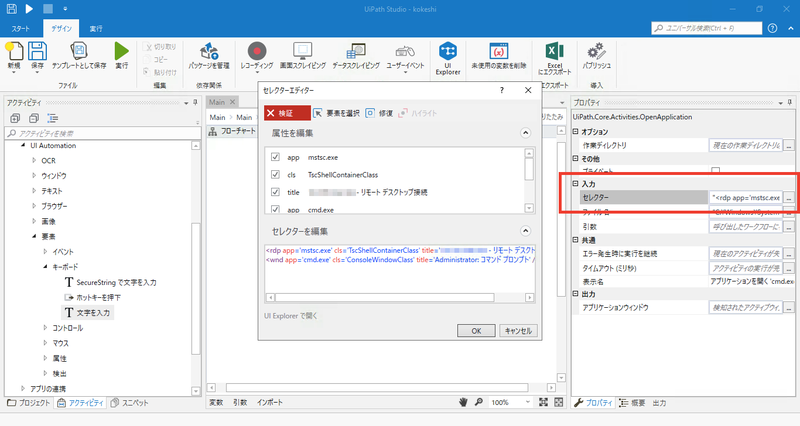The height and width of the screenshot is (426, 800).
Task: Select the 文字を入力 activity
Action: [88, 312]
